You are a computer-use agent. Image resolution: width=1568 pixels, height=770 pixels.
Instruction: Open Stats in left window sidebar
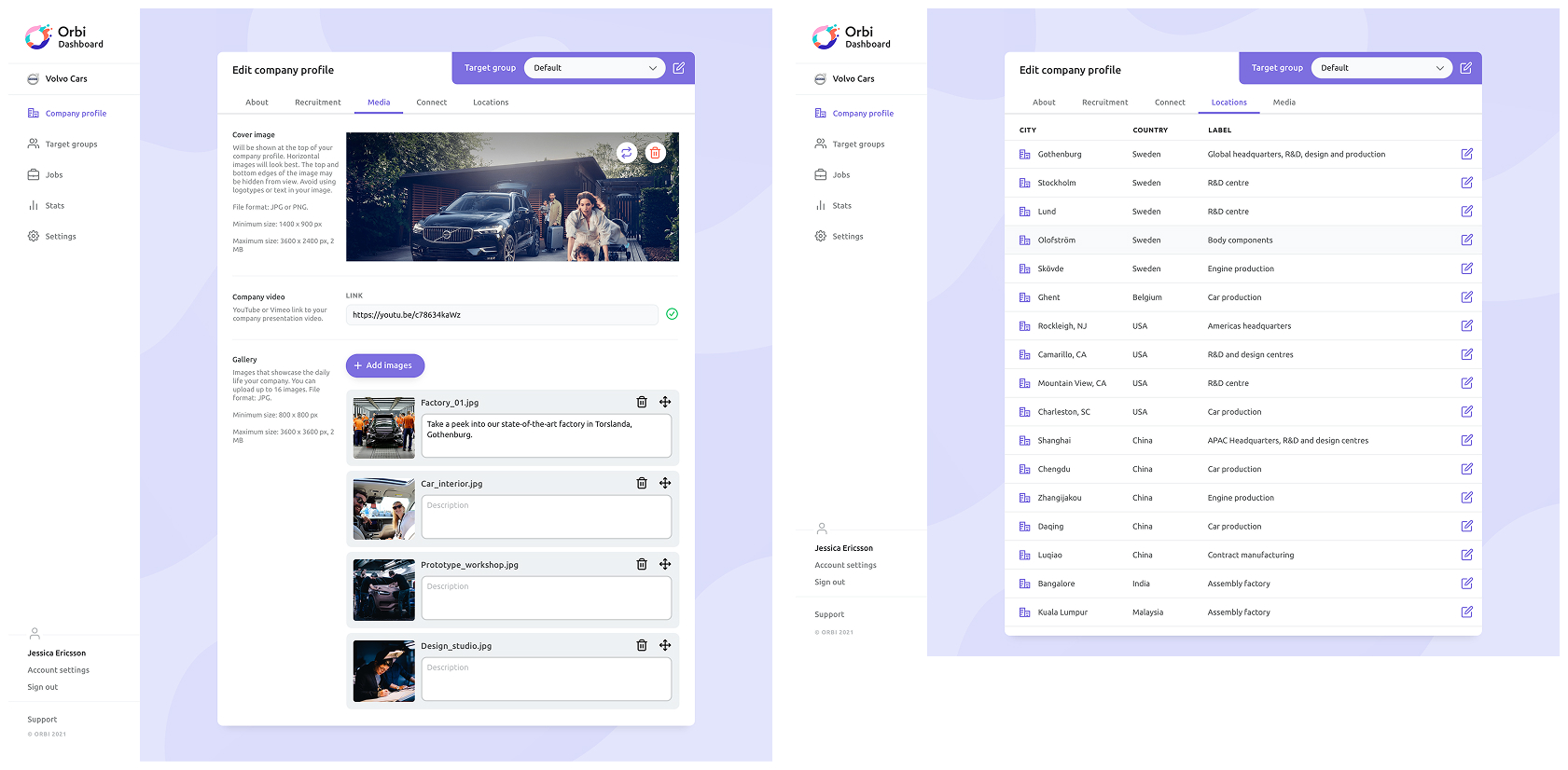click(x=46, y=206)
